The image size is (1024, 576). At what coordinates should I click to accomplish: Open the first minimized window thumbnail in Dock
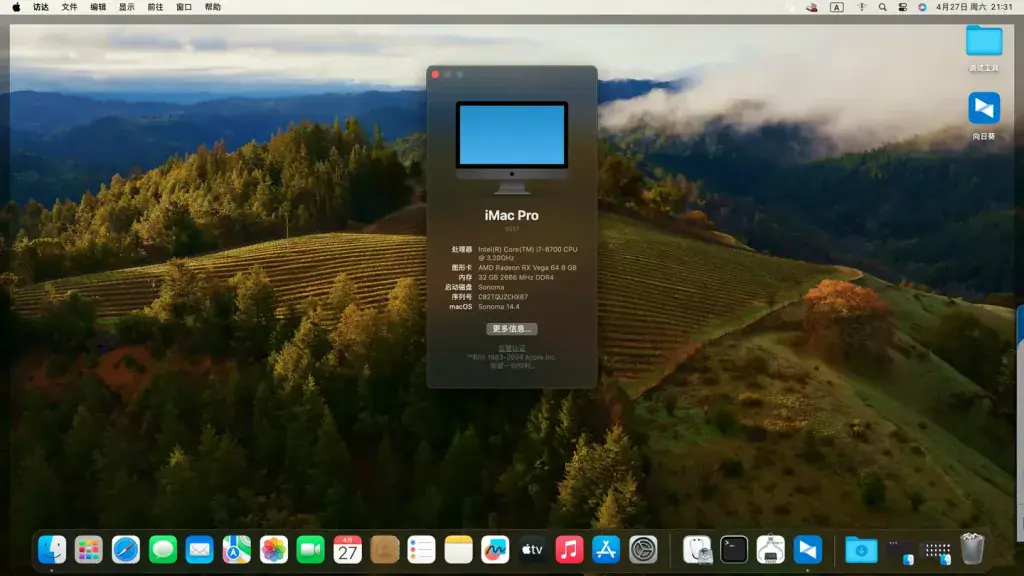901,552
